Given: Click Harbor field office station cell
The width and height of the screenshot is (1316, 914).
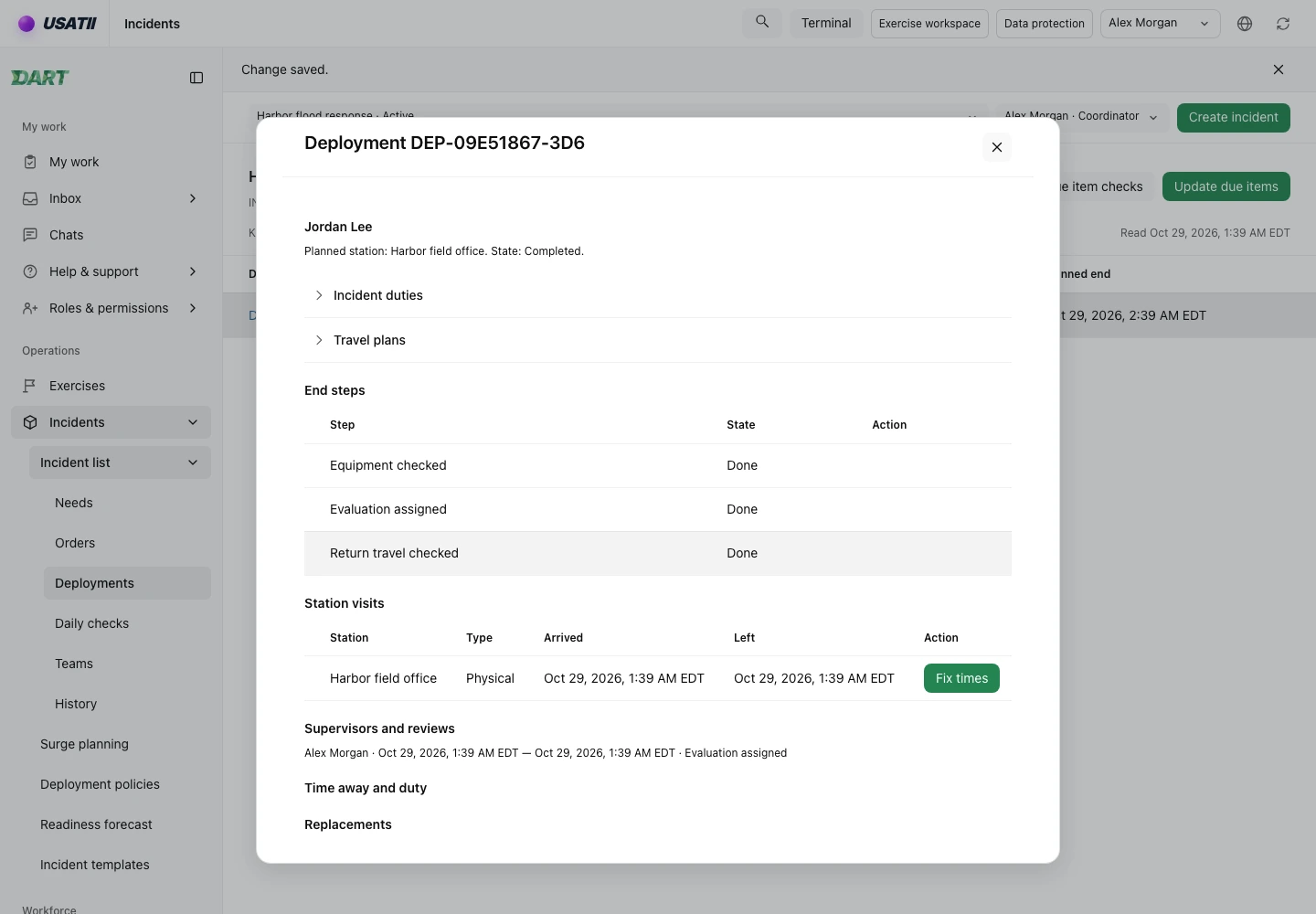Looking at the screenshot, I should pyautogui.click(x=383, y=678).
